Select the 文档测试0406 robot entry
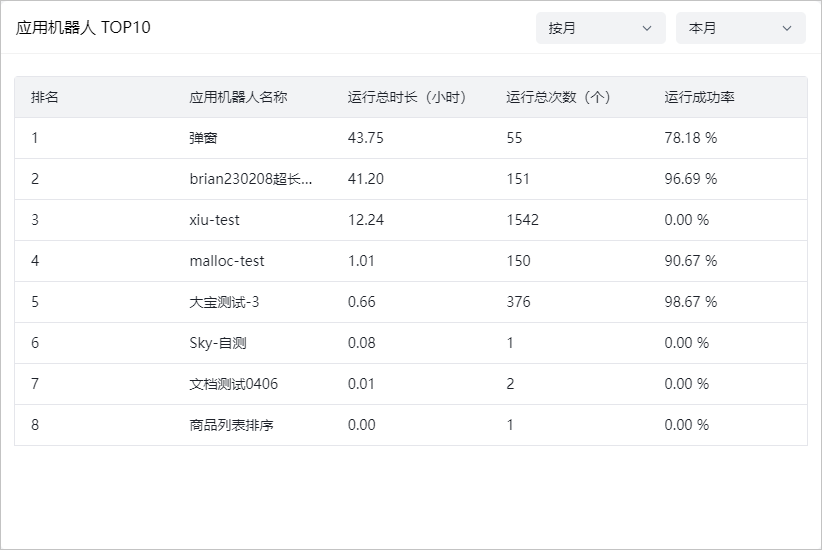The width and height of the screenshot is (822, 550). point(234,384)
